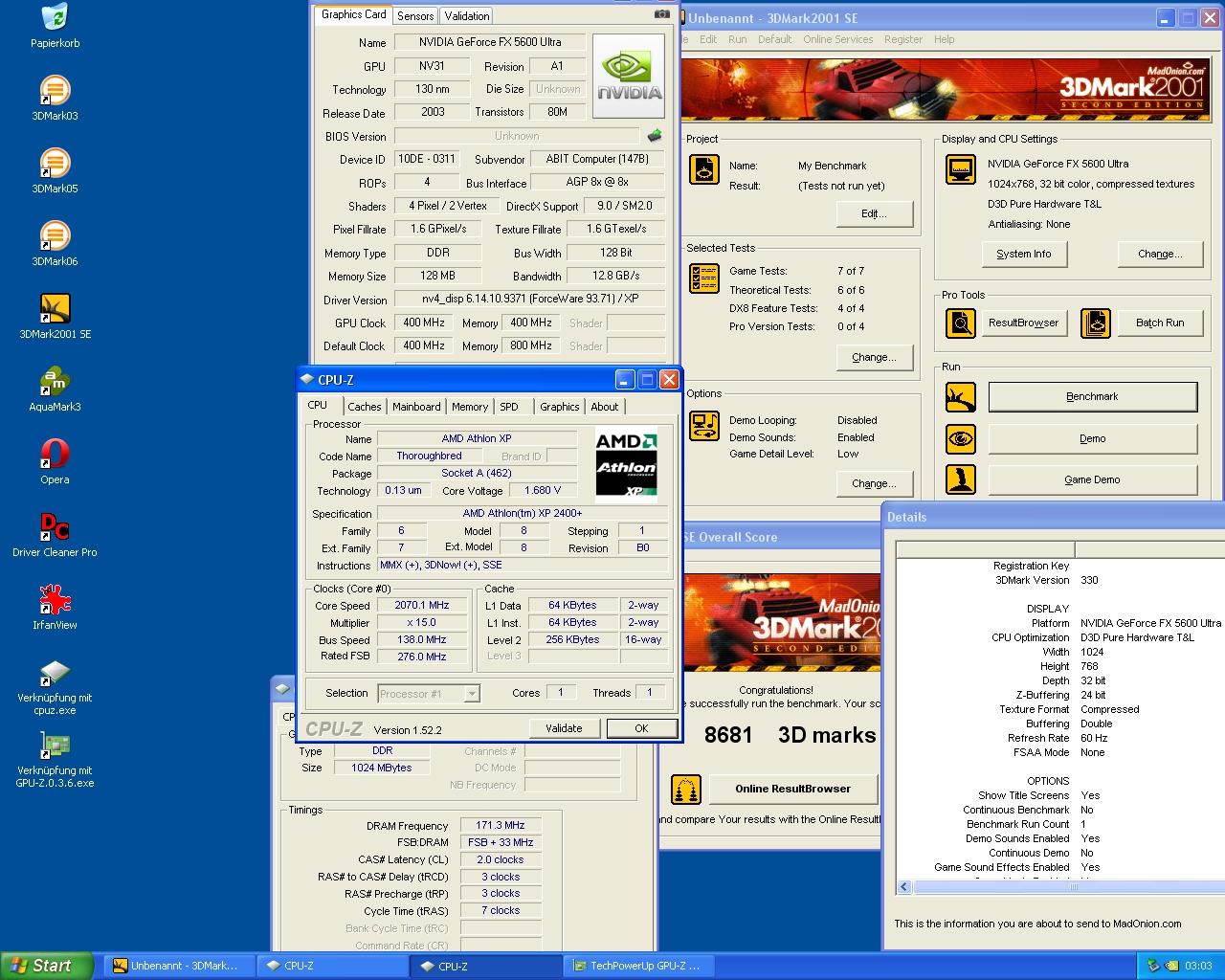Click the Demo eye icon
Image resolution: width=1225 pixels, height=980 pixels.
pos(961,439)
